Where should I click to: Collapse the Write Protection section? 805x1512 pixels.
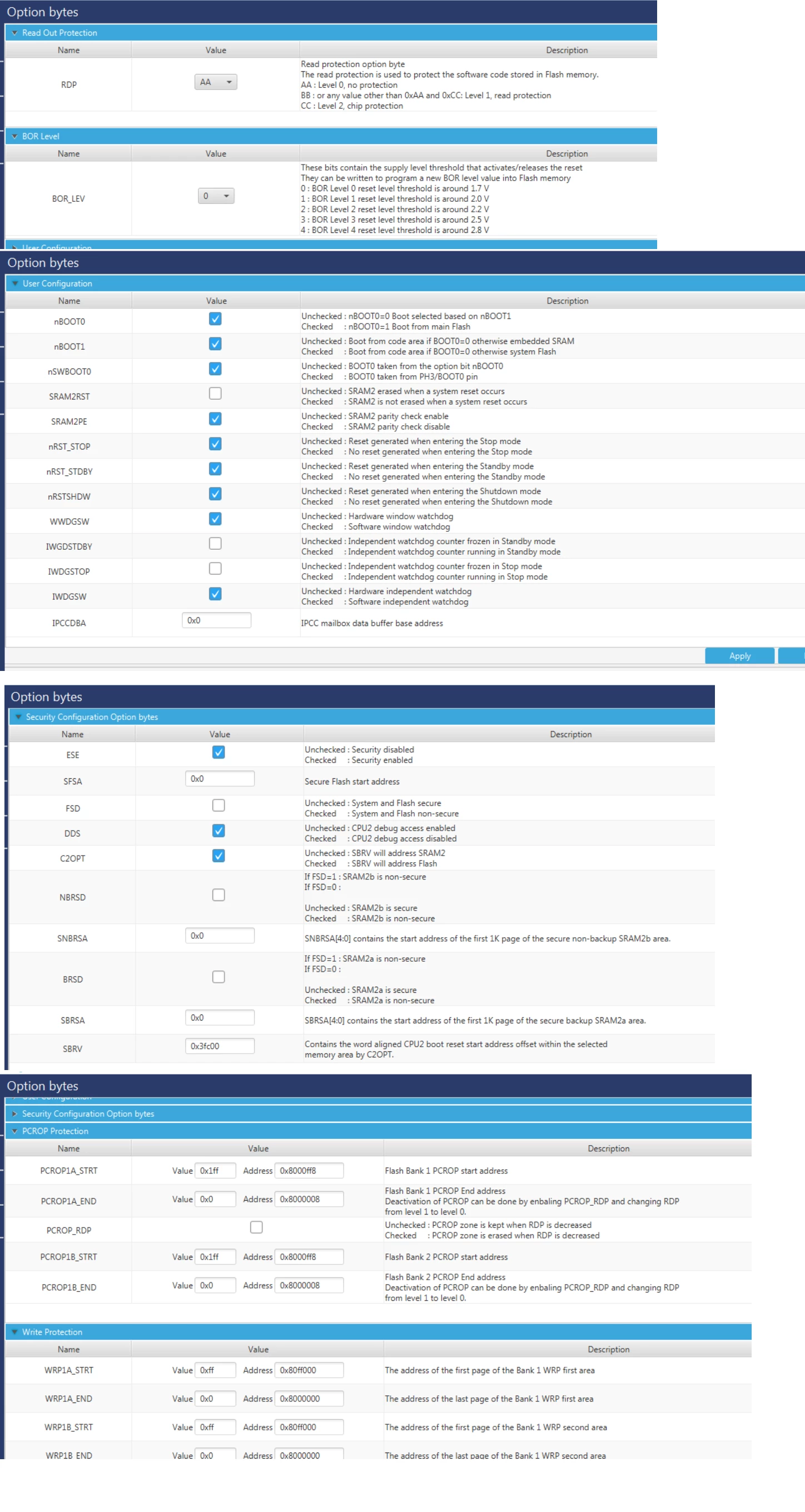tap(14, 1332)
